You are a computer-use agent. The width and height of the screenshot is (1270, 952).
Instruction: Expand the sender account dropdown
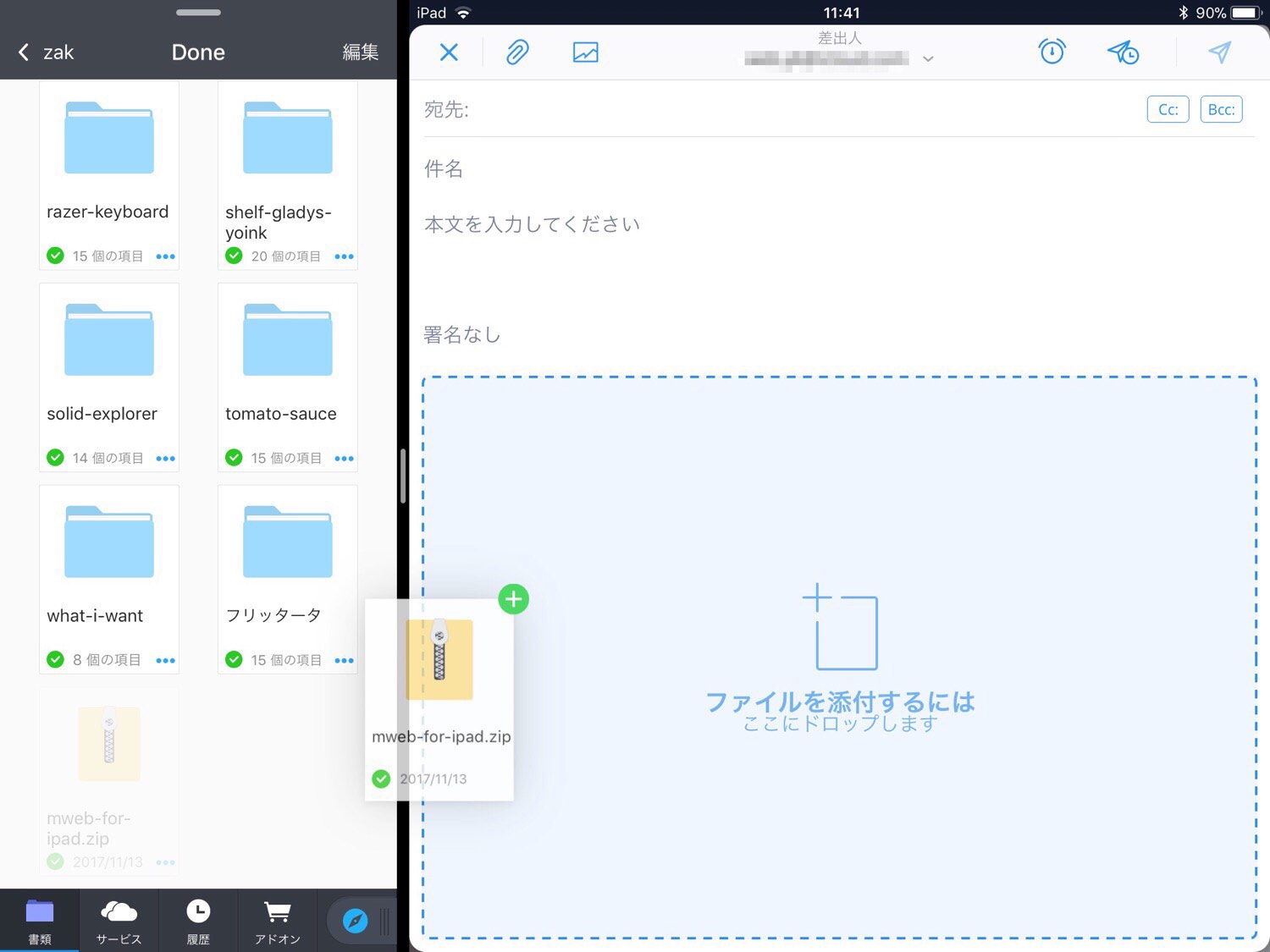[x=928, y=58]
